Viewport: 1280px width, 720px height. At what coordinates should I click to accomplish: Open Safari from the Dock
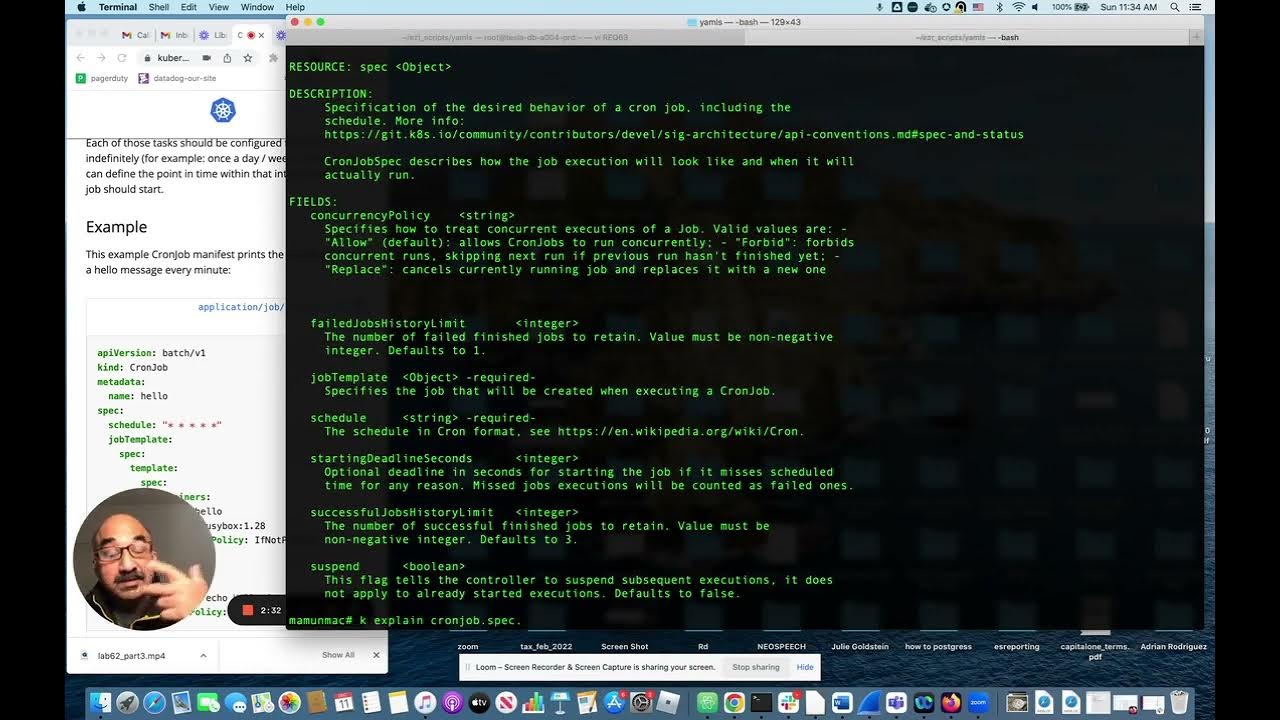tap(154, 702)
